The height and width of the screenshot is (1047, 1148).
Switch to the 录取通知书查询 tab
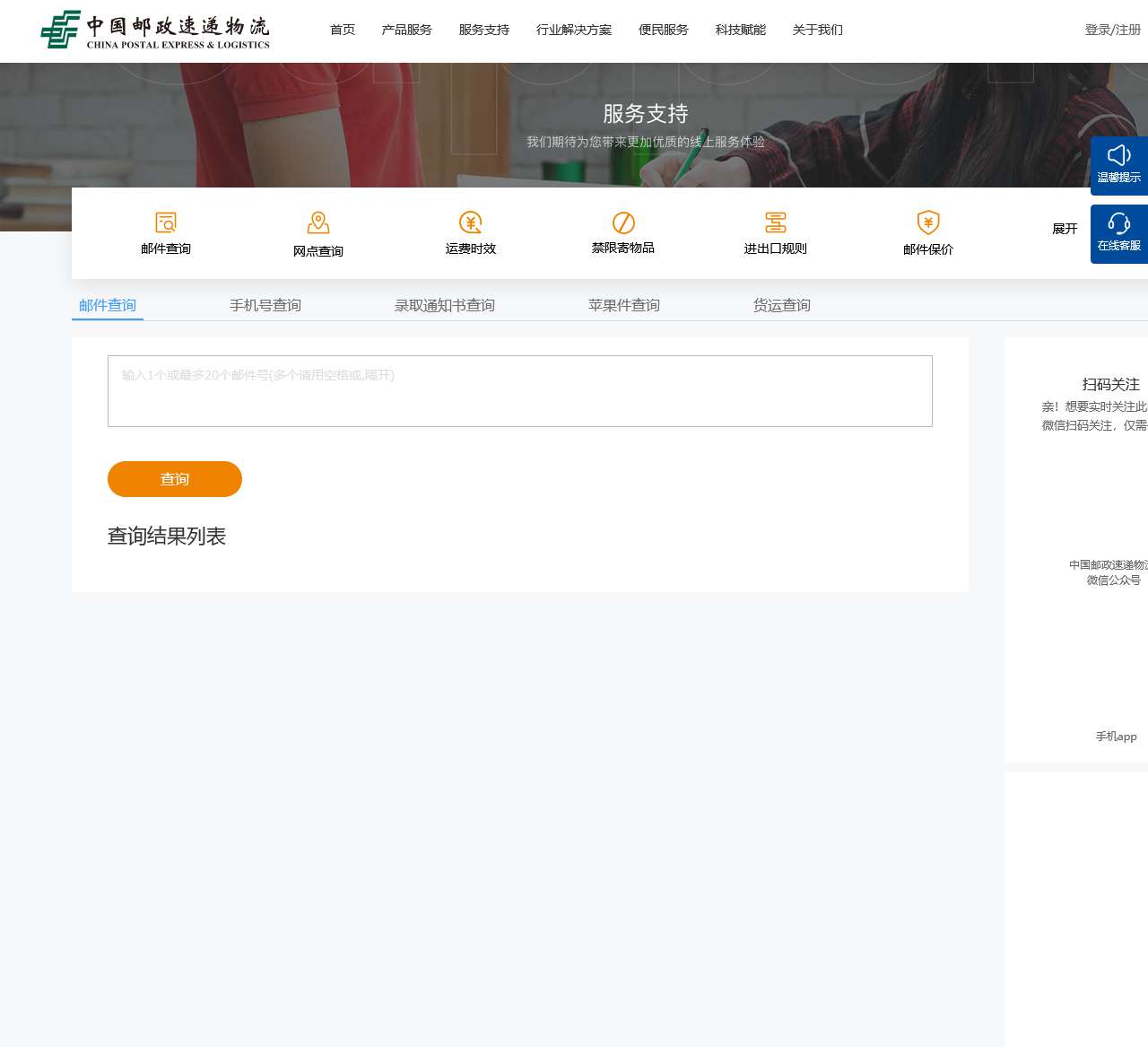pos(445,305)
